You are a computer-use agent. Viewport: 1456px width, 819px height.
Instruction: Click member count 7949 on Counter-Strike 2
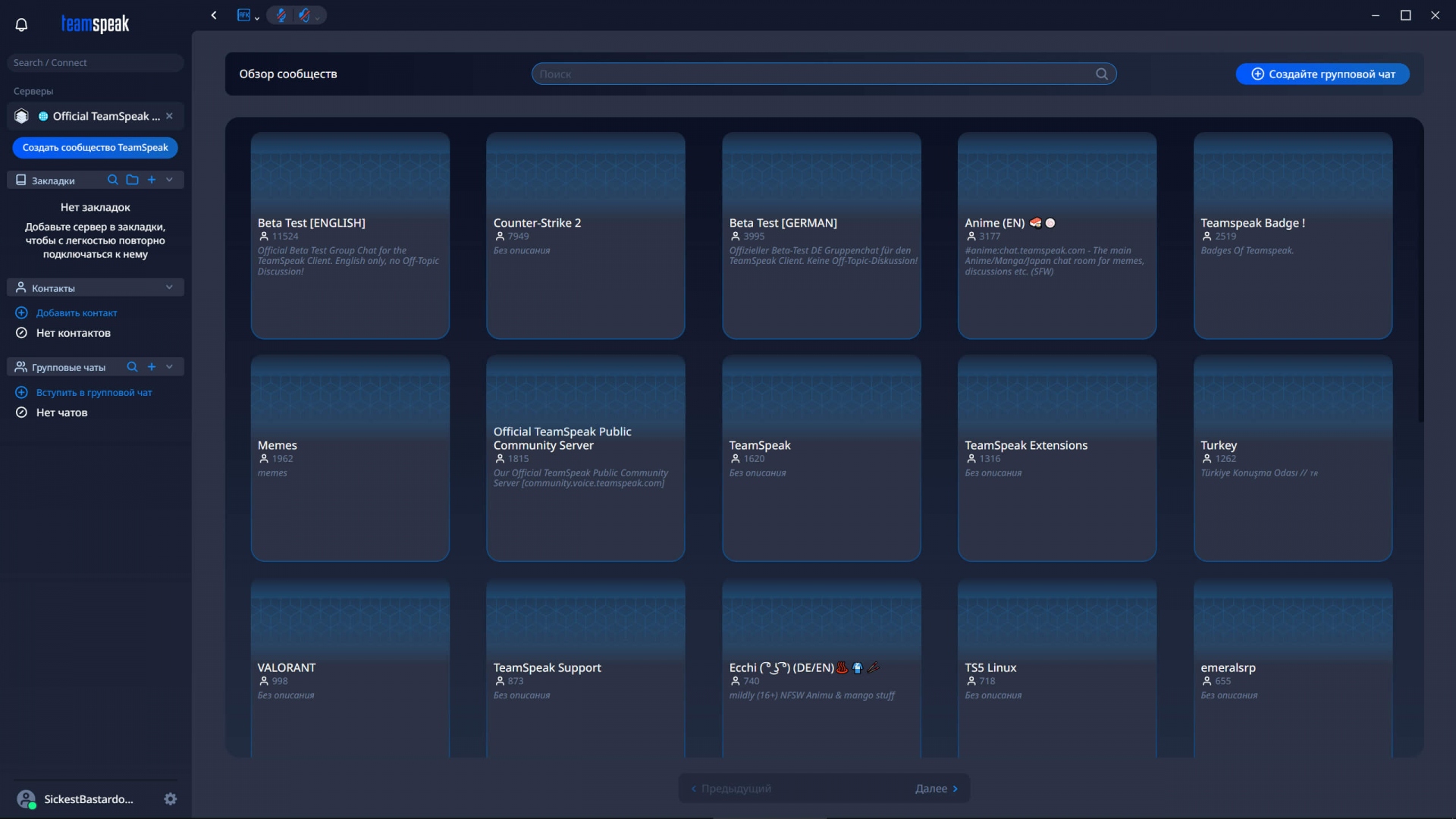click(519, 237)
